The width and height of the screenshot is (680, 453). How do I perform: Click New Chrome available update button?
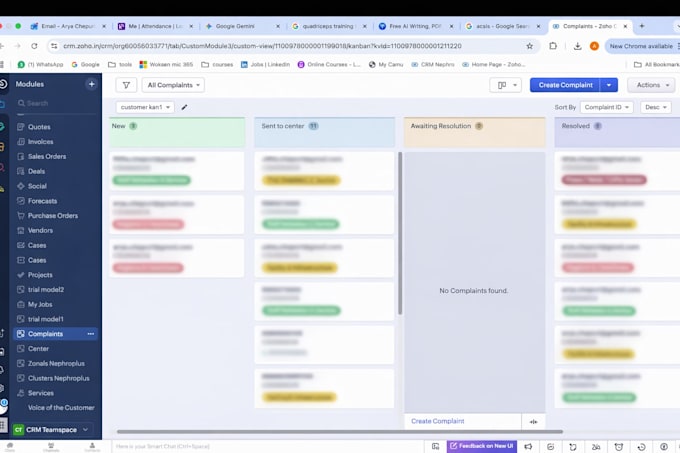[x=641, y=46]
